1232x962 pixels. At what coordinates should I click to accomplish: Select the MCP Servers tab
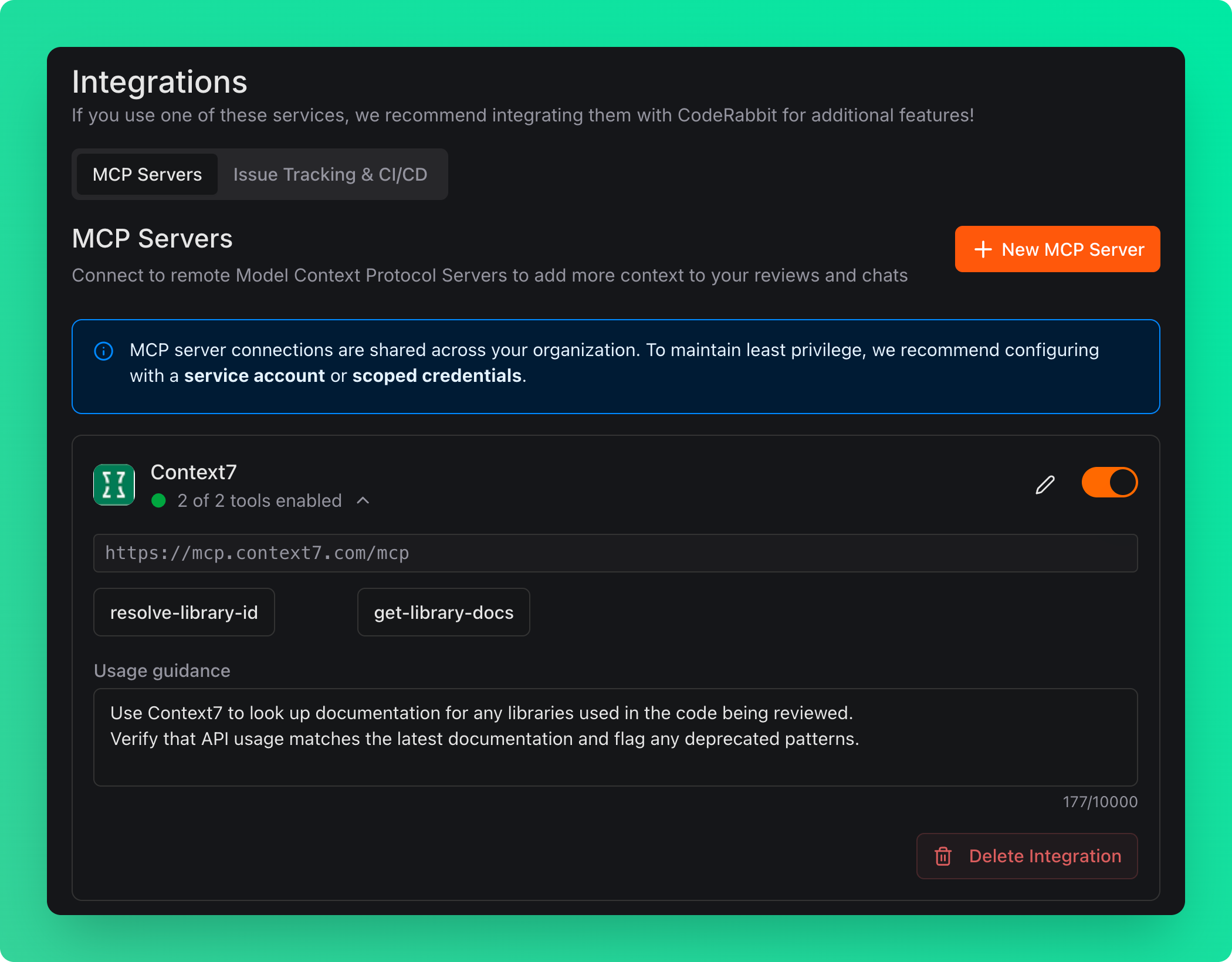[x=146, y=174]
